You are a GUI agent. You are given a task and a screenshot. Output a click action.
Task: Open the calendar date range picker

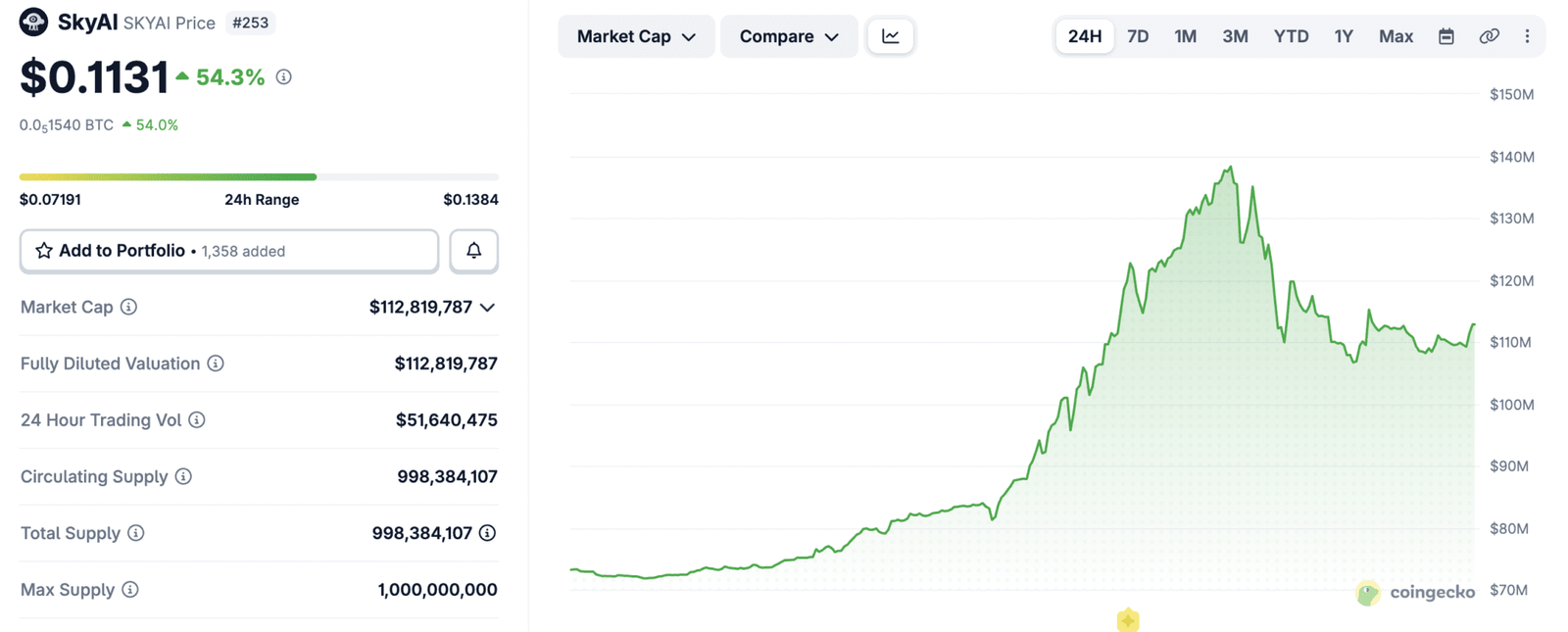coord(1445,36)
